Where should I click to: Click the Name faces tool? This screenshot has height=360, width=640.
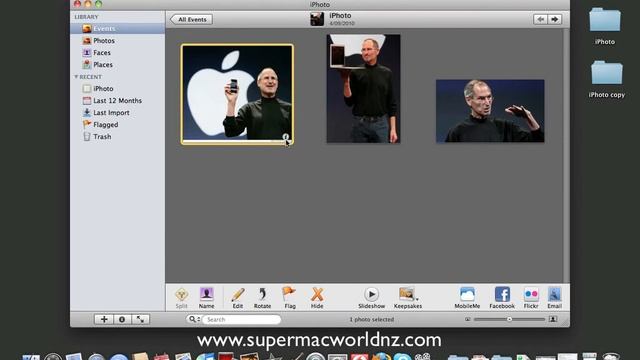pos(207,298)
